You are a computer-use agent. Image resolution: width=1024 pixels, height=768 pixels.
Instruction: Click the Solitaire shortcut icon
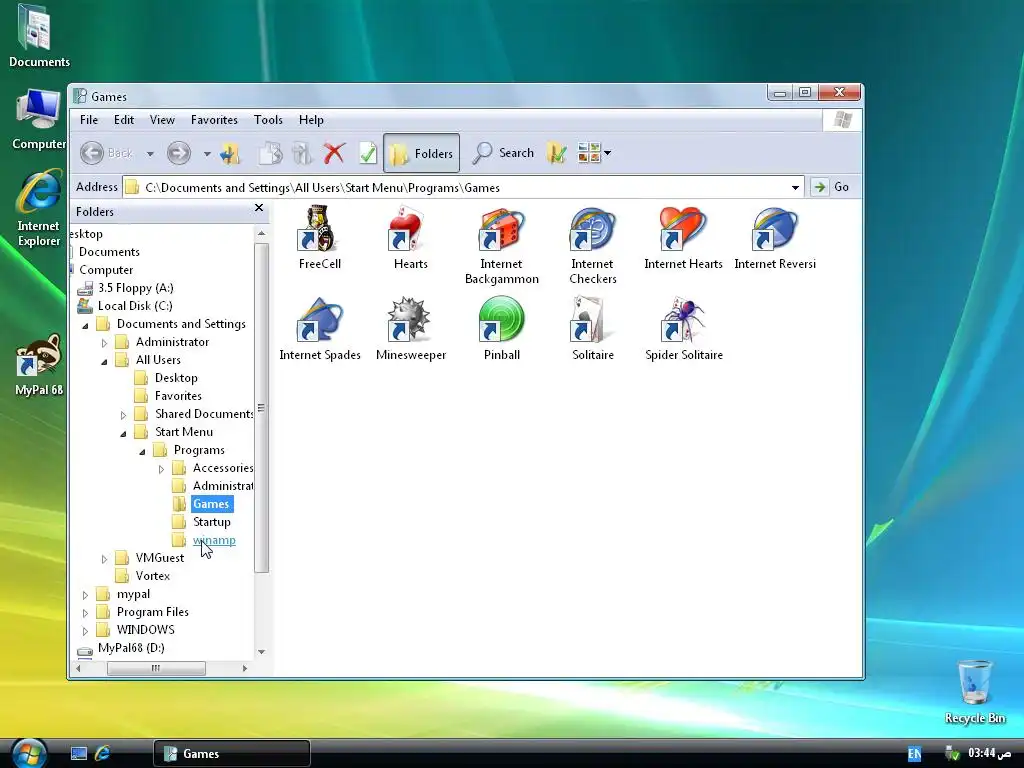pyautogui.click(x=592, y=319)
